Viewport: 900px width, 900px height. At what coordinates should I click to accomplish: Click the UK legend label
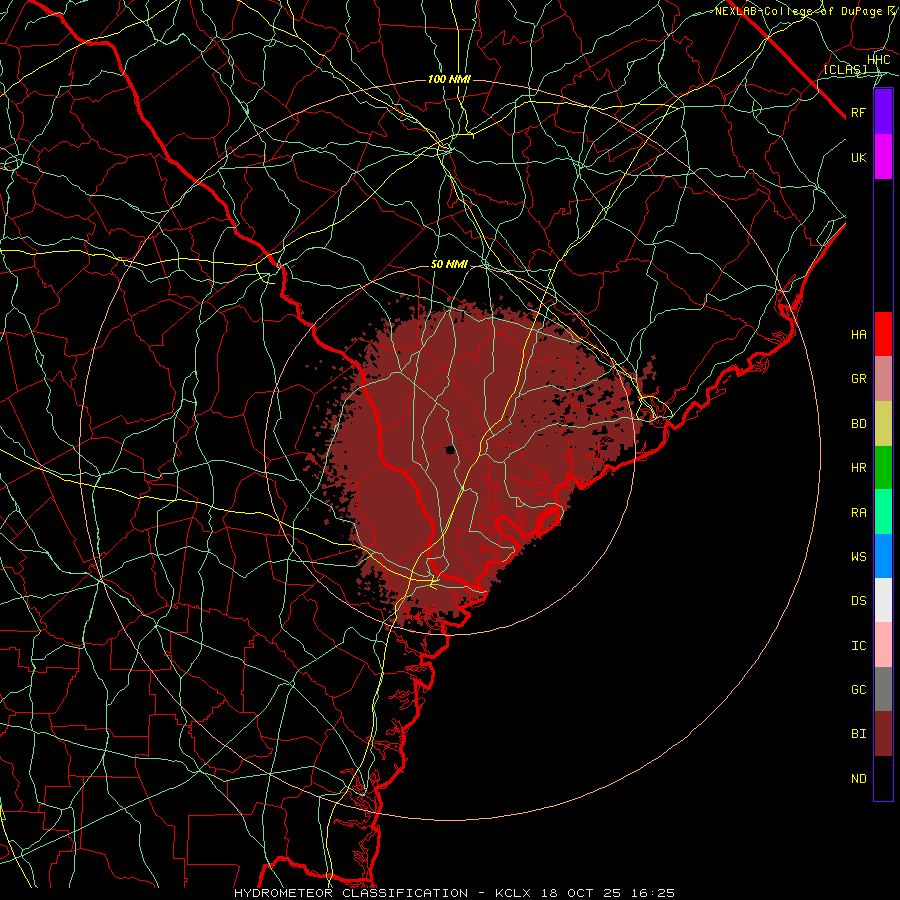858,157
